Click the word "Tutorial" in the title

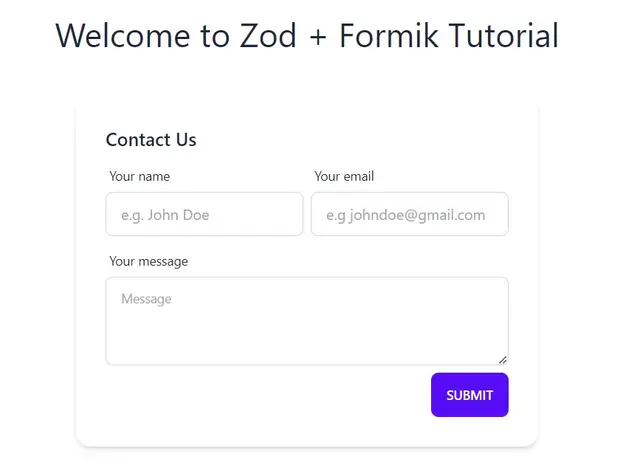(502, 36)
